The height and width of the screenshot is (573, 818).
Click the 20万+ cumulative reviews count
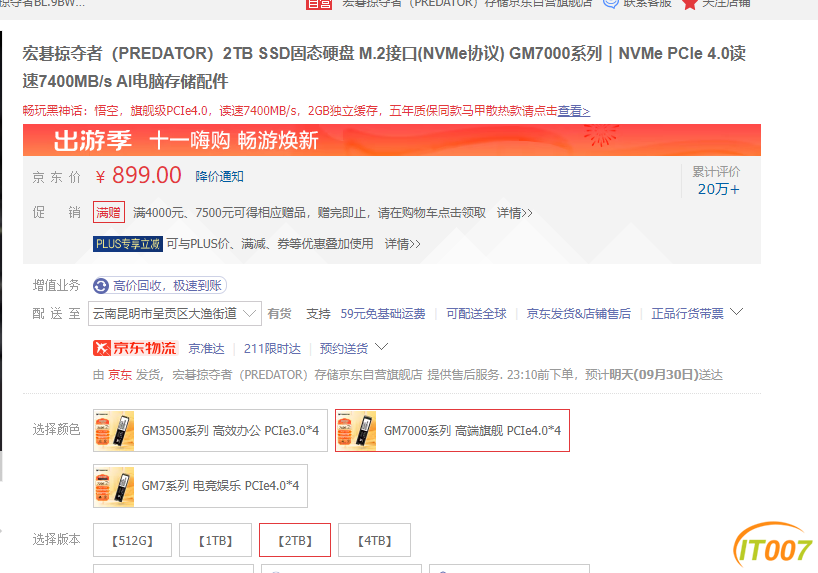[718, 189]
